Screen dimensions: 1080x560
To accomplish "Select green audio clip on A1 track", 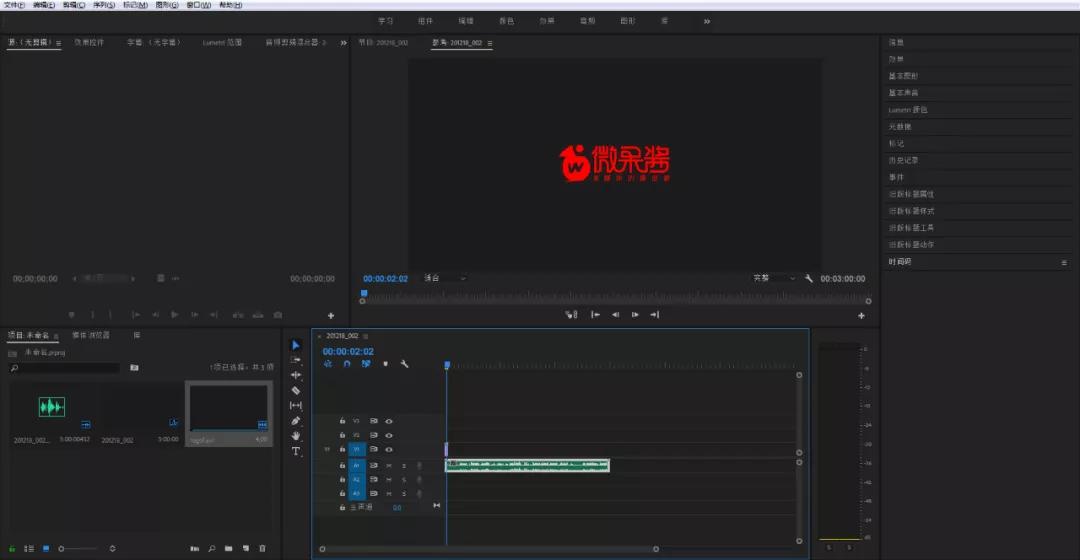I will pos(528,466).
